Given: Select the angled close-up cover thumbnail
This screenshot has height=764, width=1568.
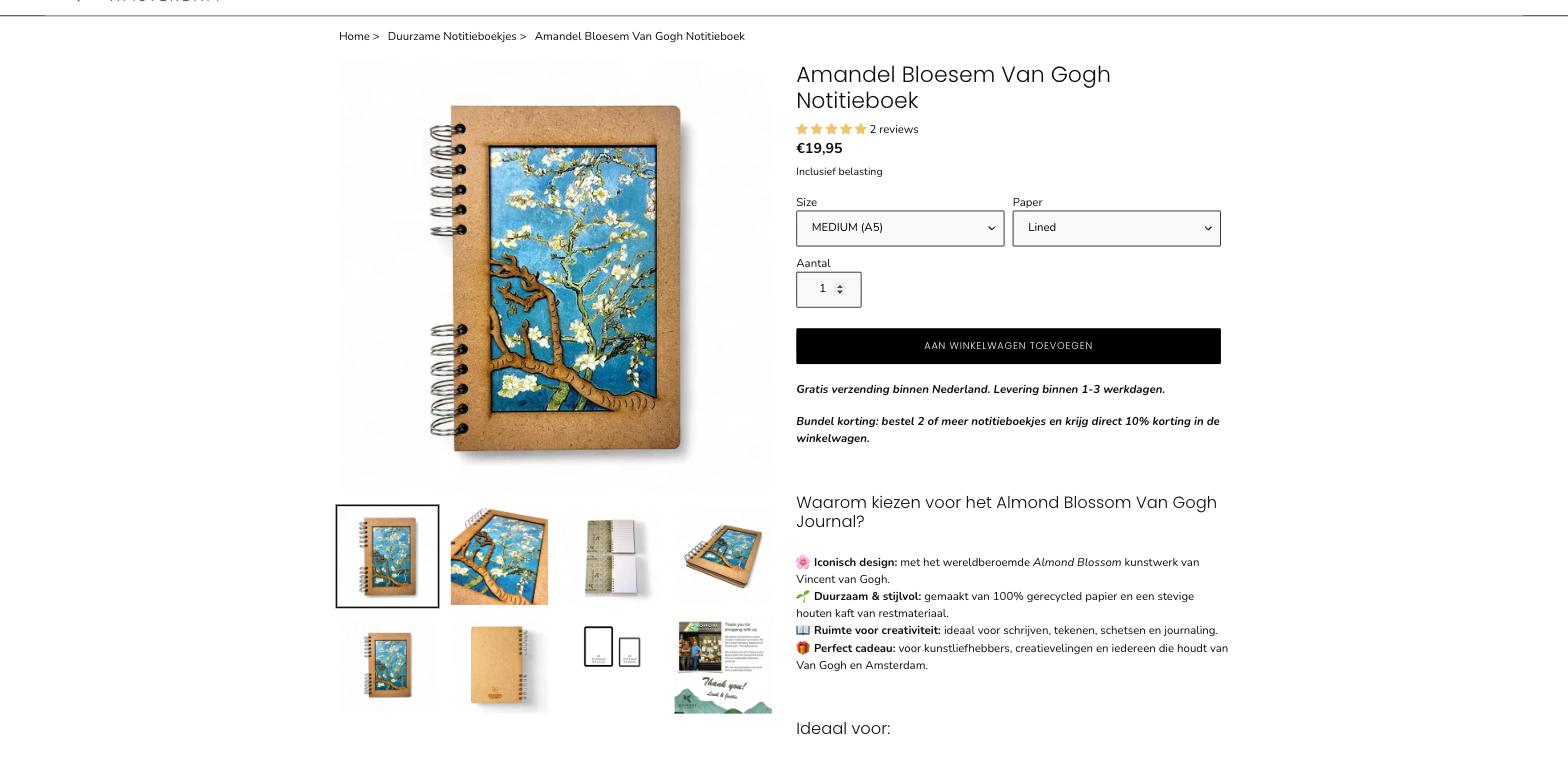Looking at the screenshot, I should tap(499, 556).
